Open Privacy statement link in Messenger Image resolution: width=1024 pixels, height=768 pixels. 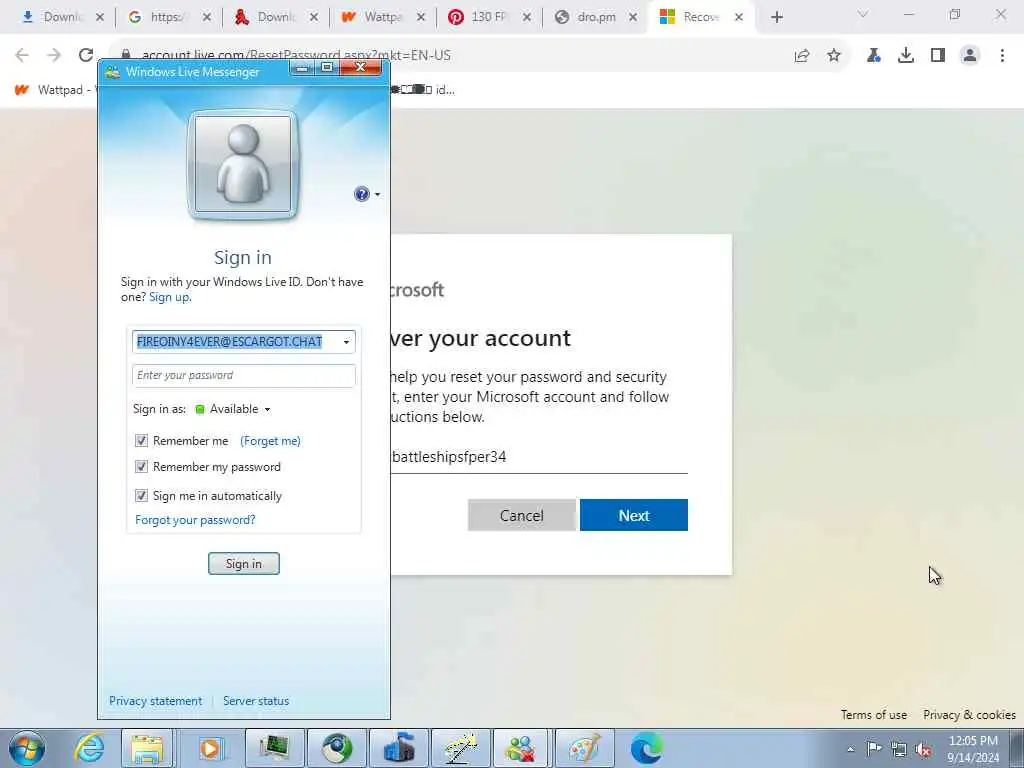click(155, 701)
